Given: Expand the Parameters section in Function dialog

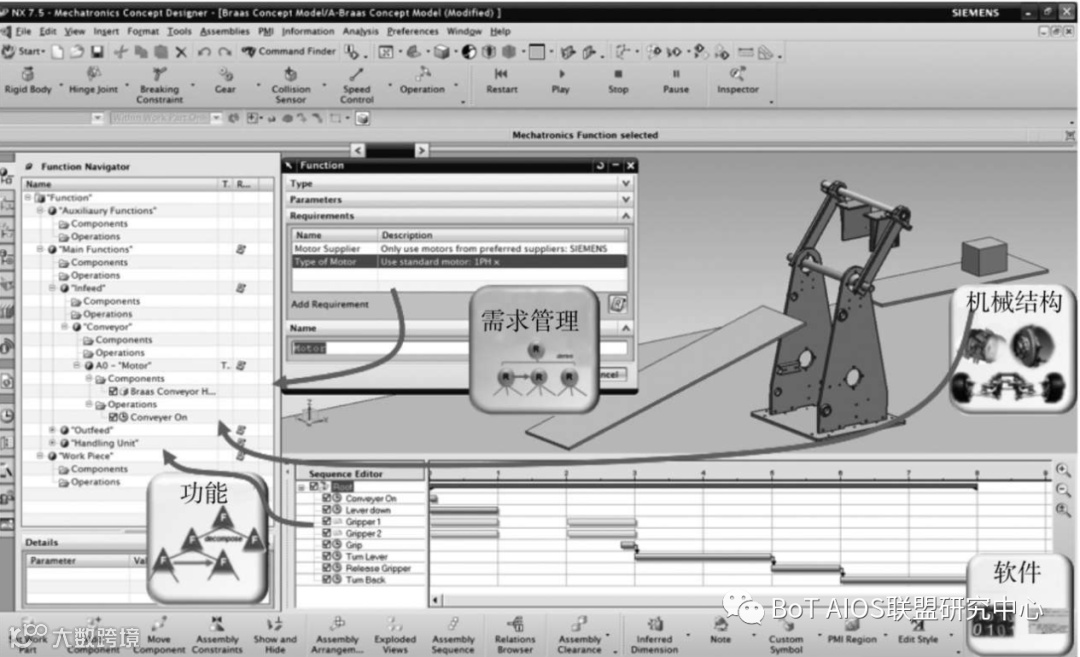Looking at the screenshot, I should 625,200.
